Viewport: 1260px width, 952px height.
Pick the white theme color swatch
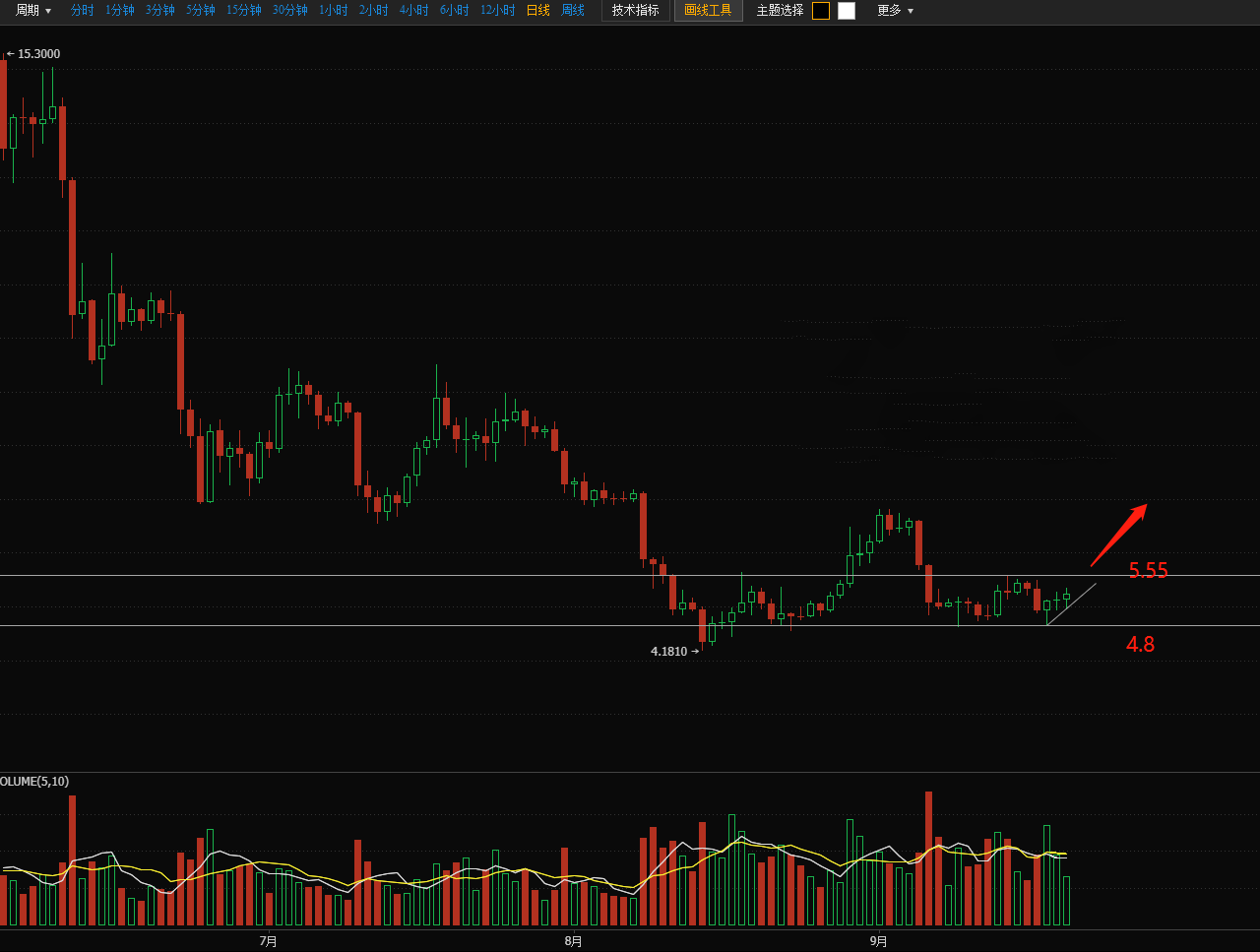tap(847, 11)
